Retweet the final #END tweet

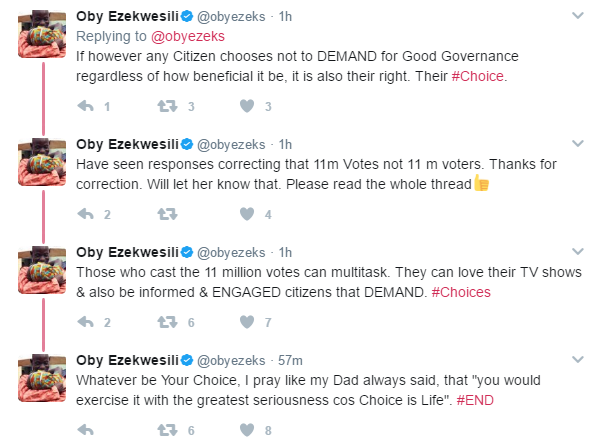[x=167, y=430]
